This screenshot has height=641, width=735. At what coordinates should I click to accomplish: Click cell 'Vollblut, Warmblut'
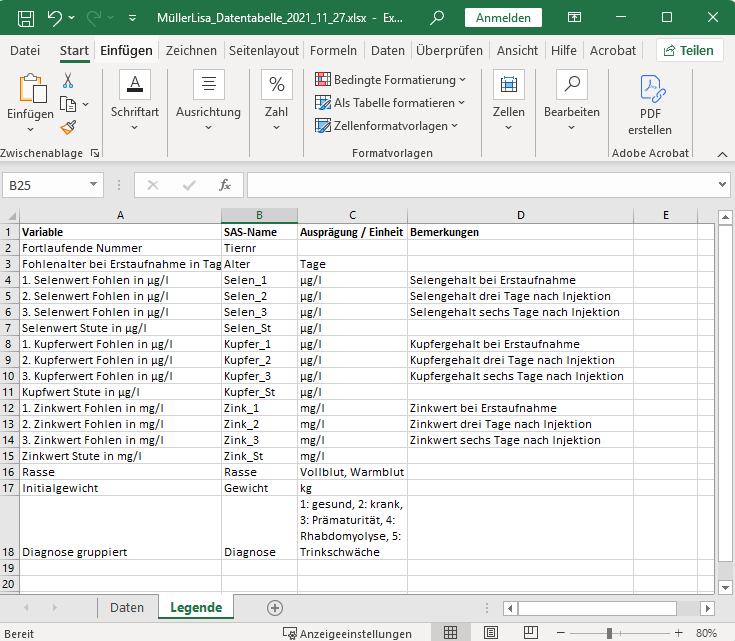click(x=352, y=472)
